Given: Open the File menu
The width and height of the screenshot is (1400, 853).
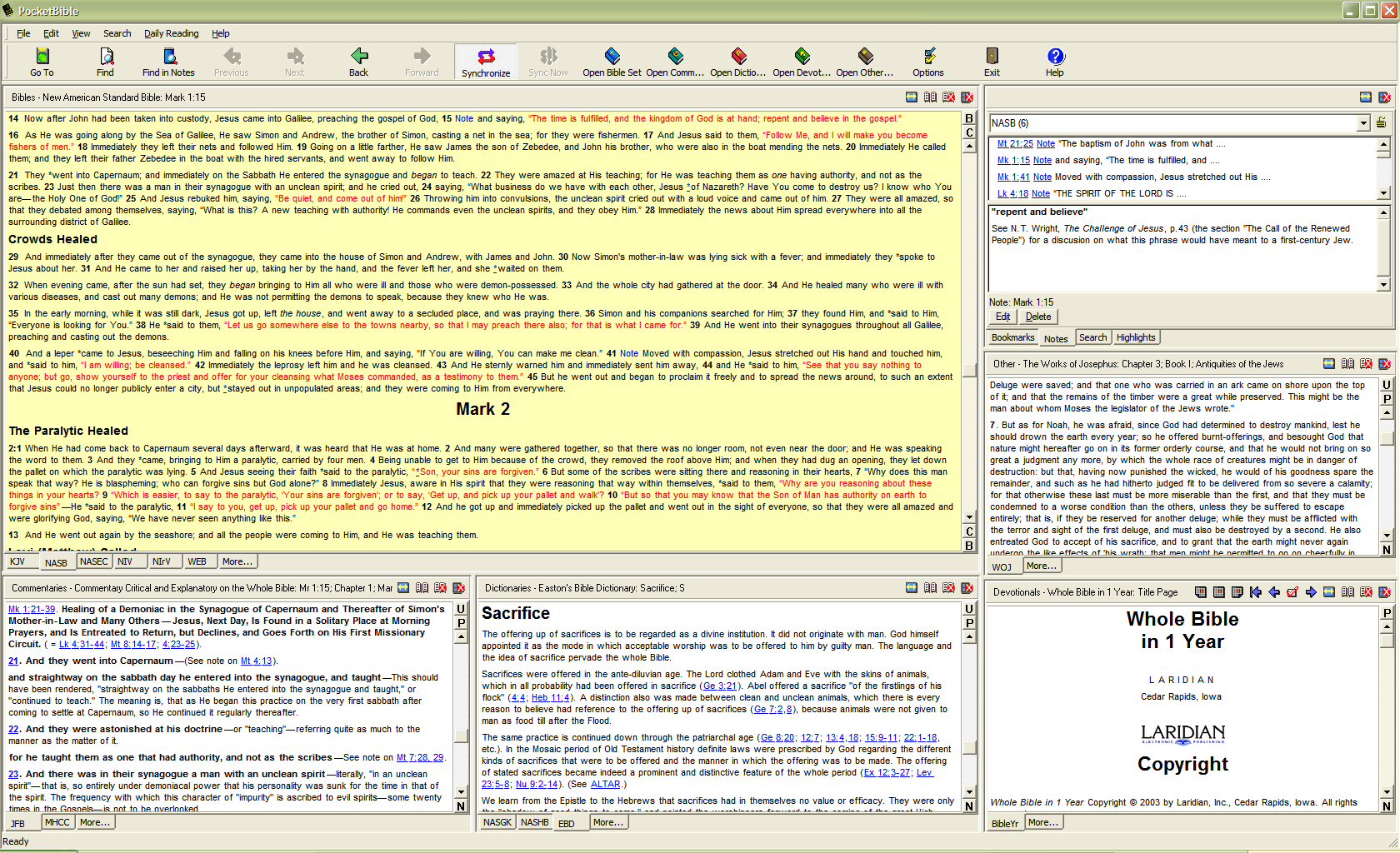Looking at the screenshot, I should (23, 33).
